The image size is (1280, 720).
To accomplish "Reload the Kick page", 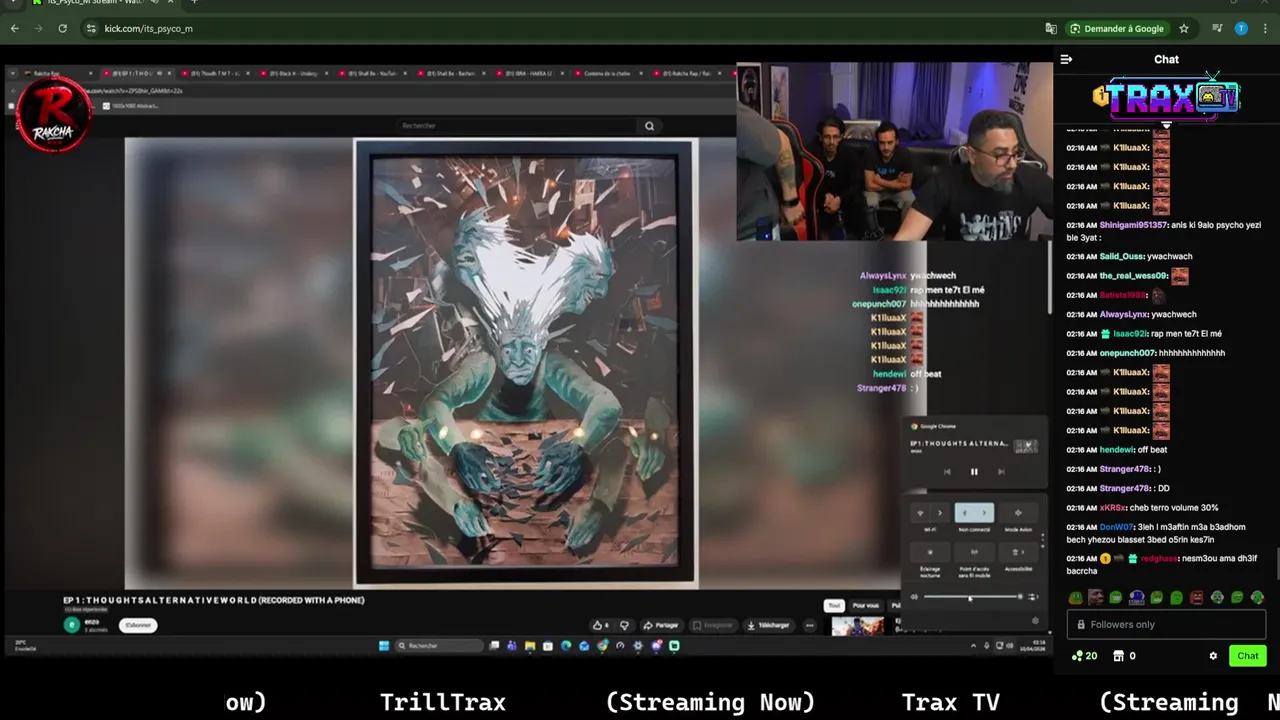I will click(62, 28).
